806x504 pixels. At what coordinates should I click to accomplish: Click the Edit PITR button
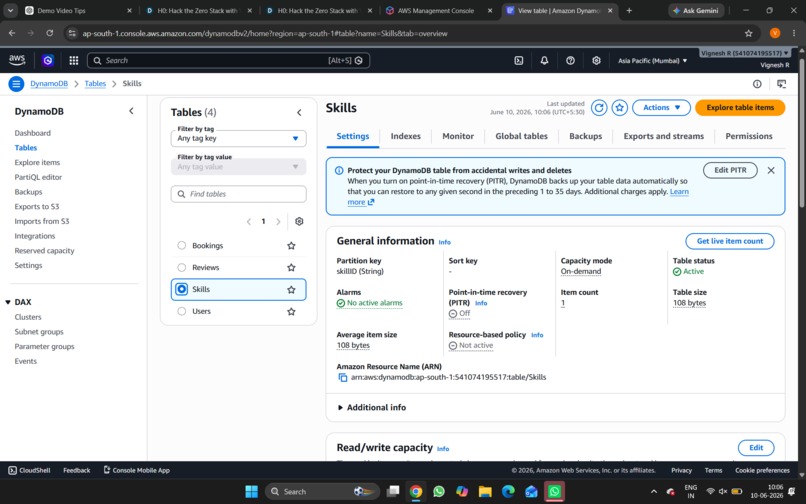[730, 170]
